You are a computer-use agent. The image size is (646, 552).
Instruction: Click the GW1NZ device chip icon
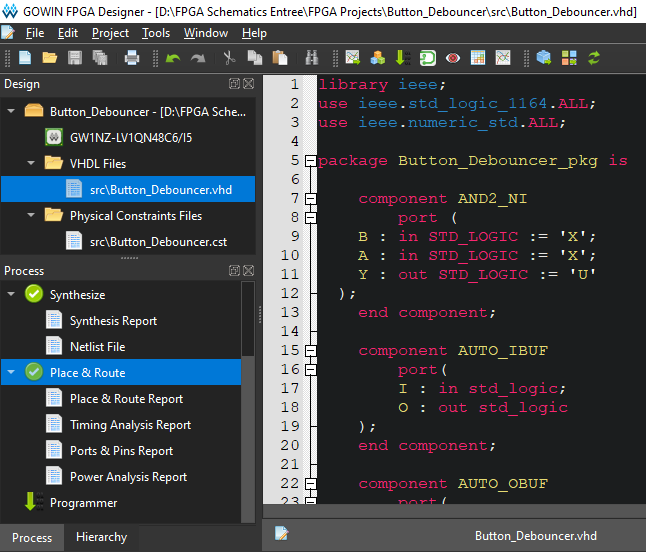pyautogui.click(x=54, y=137)
